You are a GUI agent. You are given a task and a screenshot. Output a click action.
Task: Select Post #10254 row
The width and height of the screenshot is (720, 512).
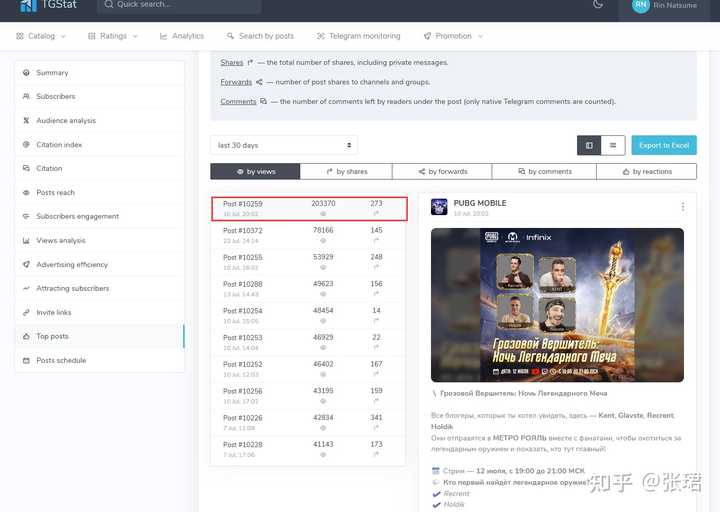click(308, 315)
